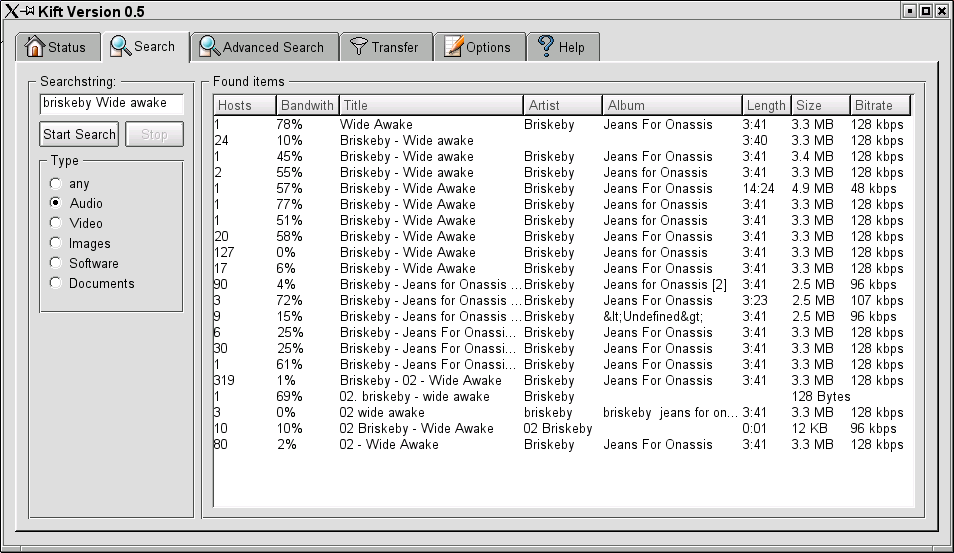Viewport: 954px width, 553px height.
Task: Select the Software type option
Action: pyautogui.click(x=55, y=264)
